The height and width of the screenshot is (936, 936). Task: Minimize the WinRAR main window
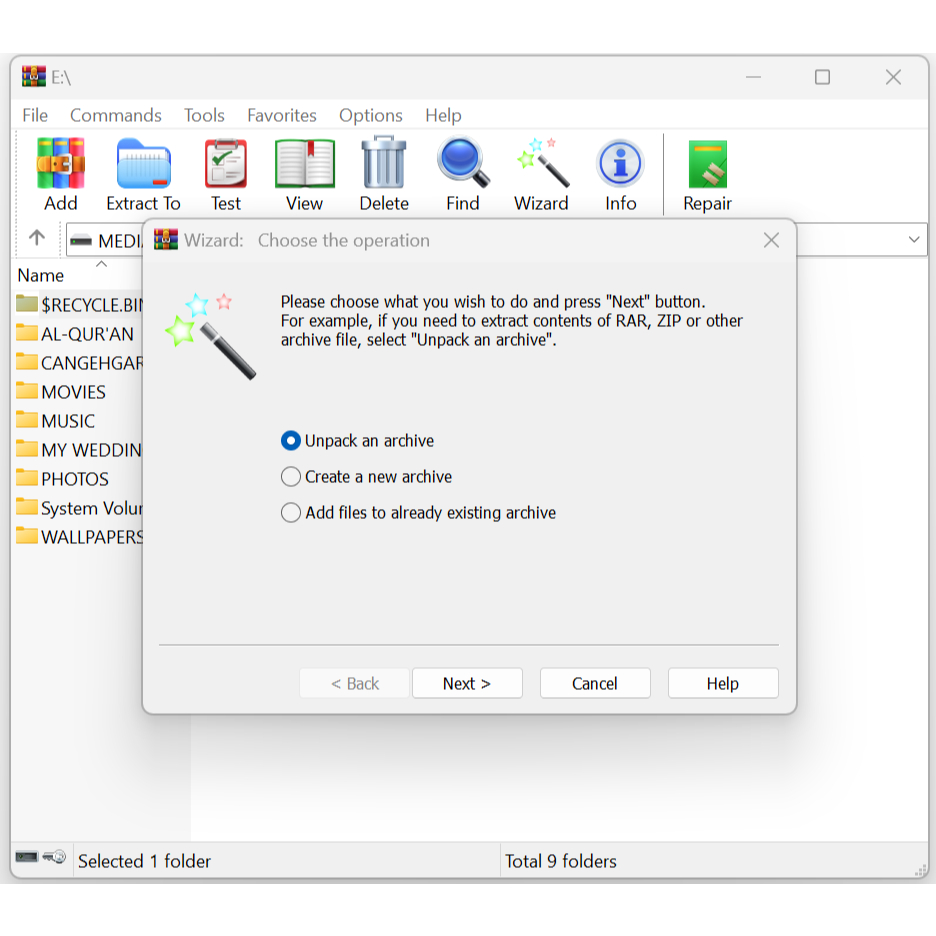[x=753, y=77]
